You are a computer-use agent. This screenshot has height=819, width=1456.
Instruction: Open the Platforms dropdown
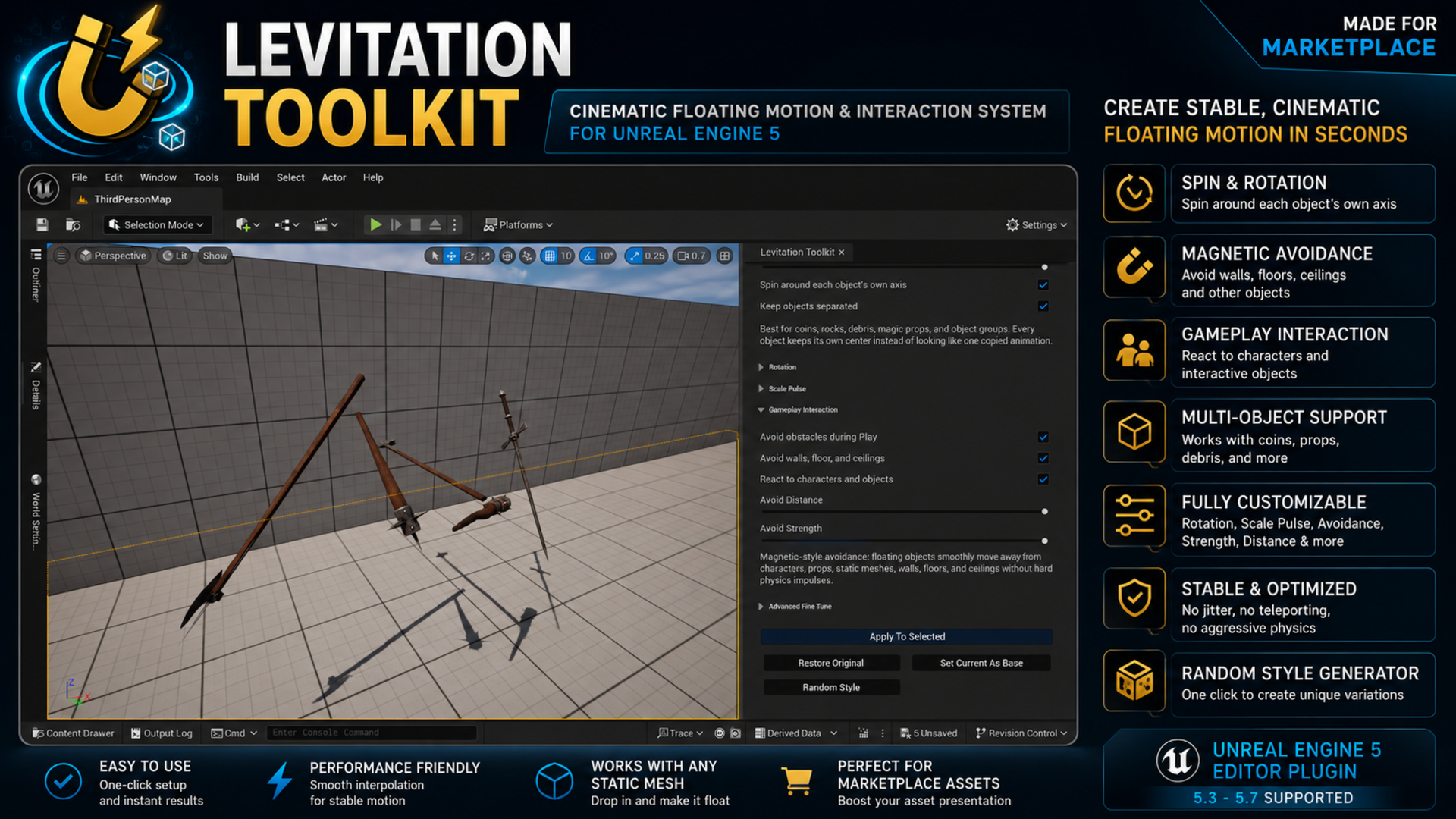[519, 224]
